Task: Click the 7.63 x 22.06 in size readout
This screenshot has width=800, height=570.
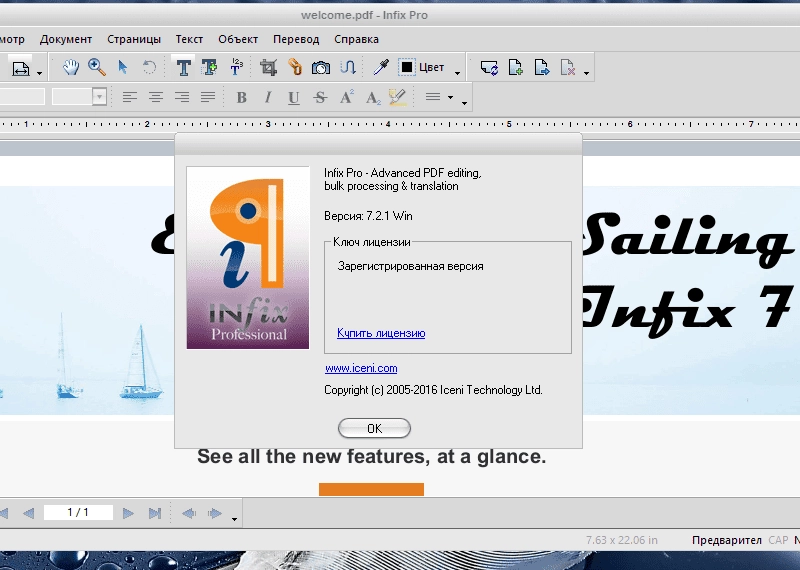Action: 621,540
